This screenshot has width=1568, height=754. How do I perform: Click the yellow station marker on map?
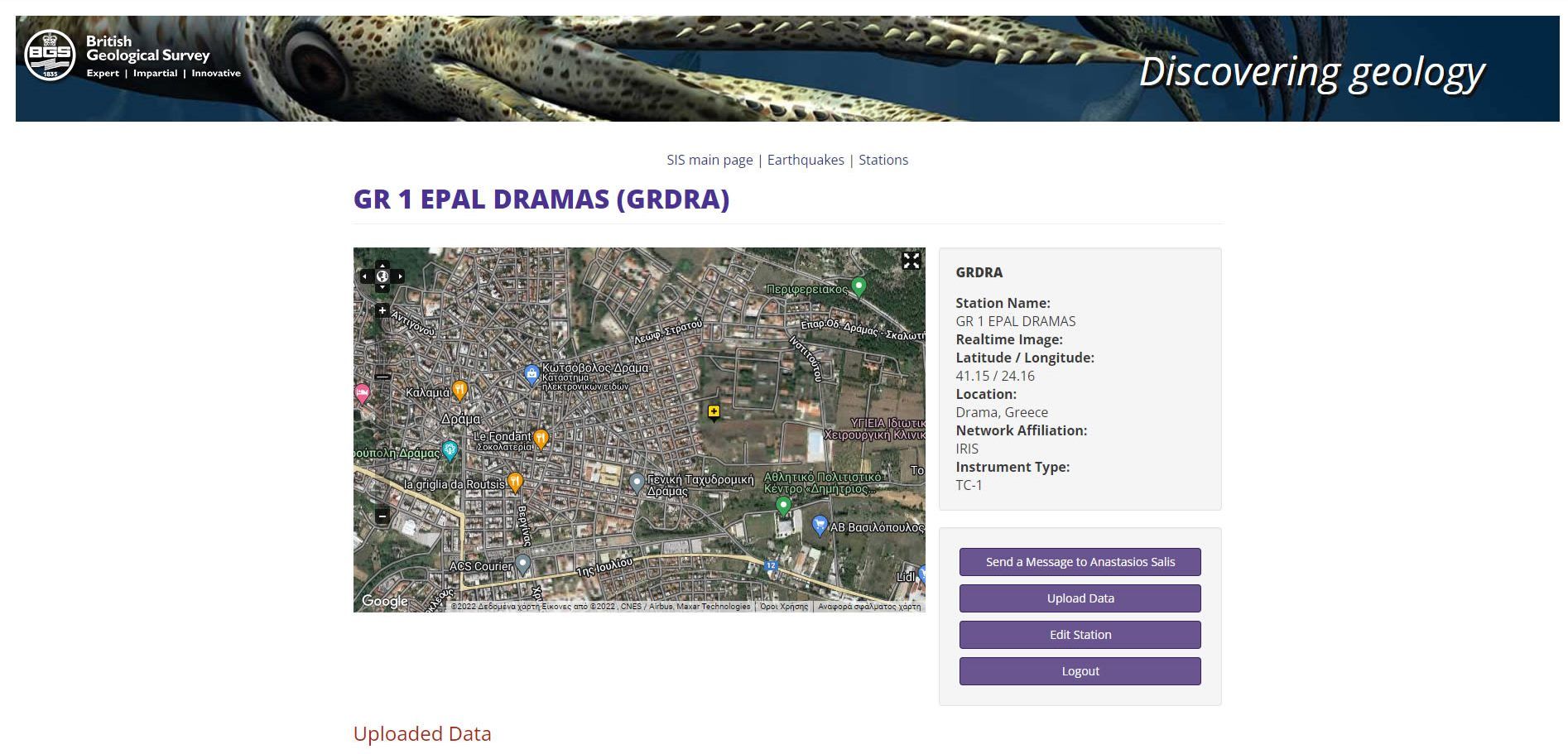[x=714, y=411]
